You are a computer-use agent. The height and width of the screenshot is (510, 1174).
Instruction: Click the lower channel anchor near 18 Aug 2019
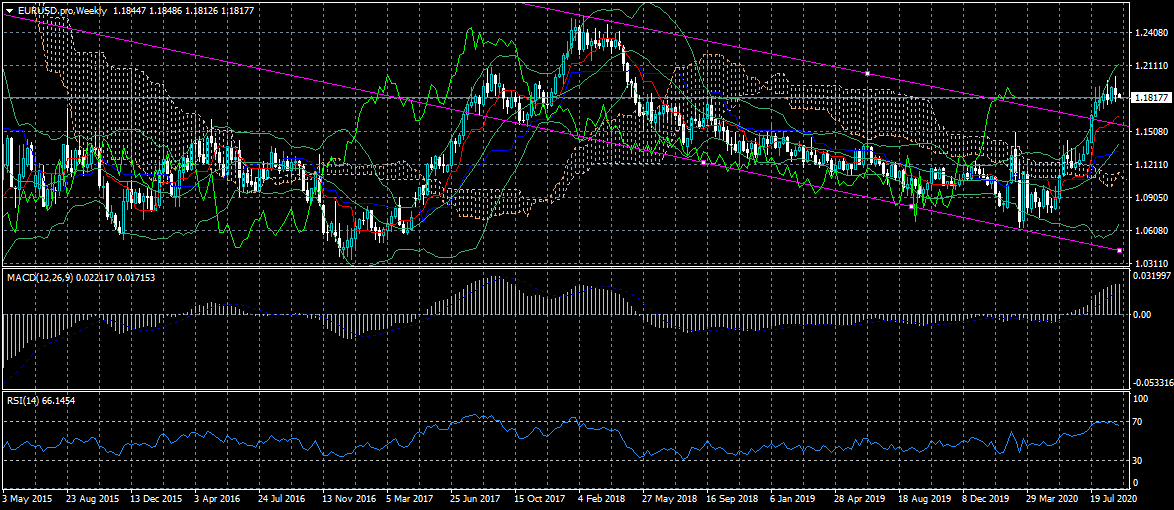[912, 207]
